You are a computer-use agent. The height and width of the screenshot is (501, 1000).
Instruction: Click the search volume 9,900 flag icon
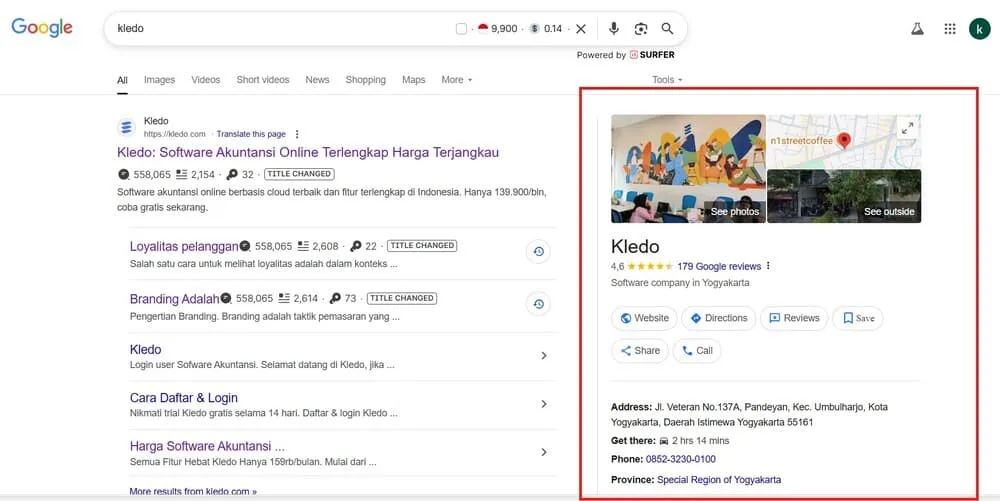pyautogui.click(x=483, y=29)
